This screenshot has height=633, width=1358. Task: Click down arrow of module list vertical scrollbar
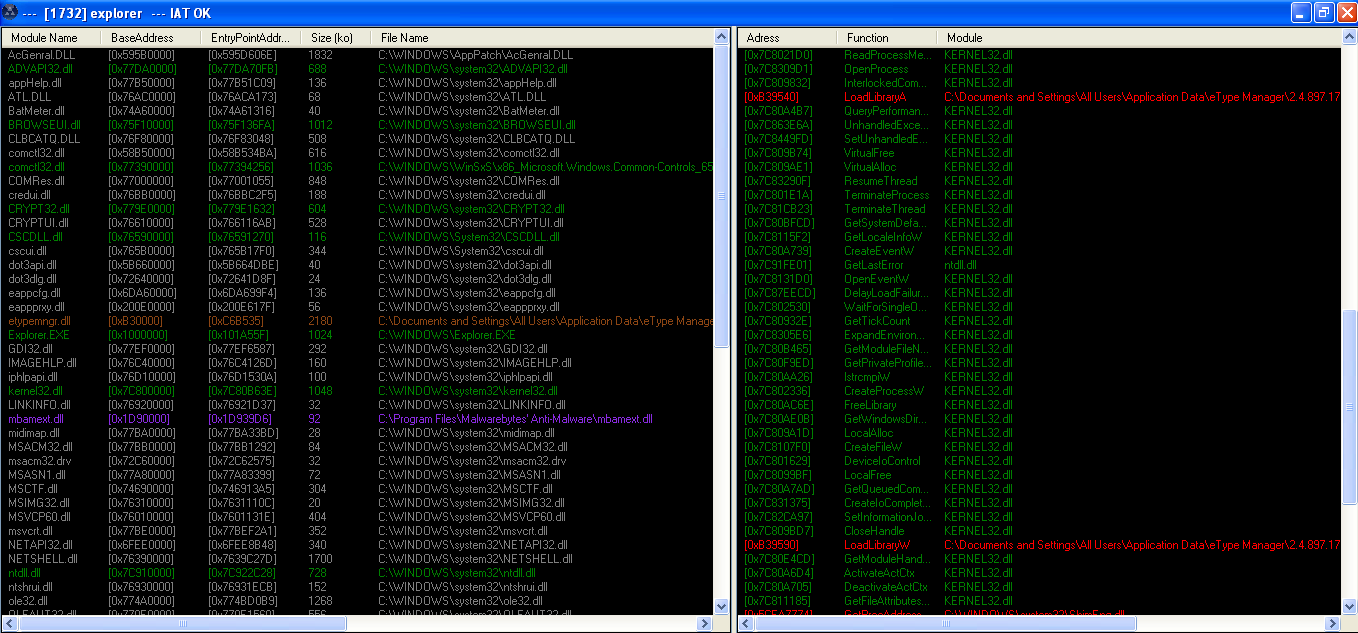tap(722, 607)
